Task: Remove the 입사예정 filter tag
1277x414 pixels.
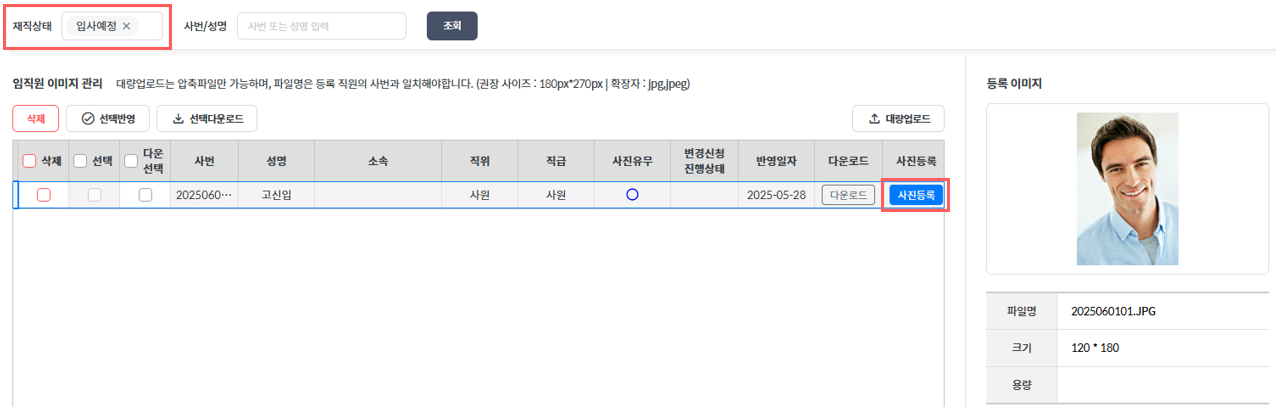Action: coord(126,26)
